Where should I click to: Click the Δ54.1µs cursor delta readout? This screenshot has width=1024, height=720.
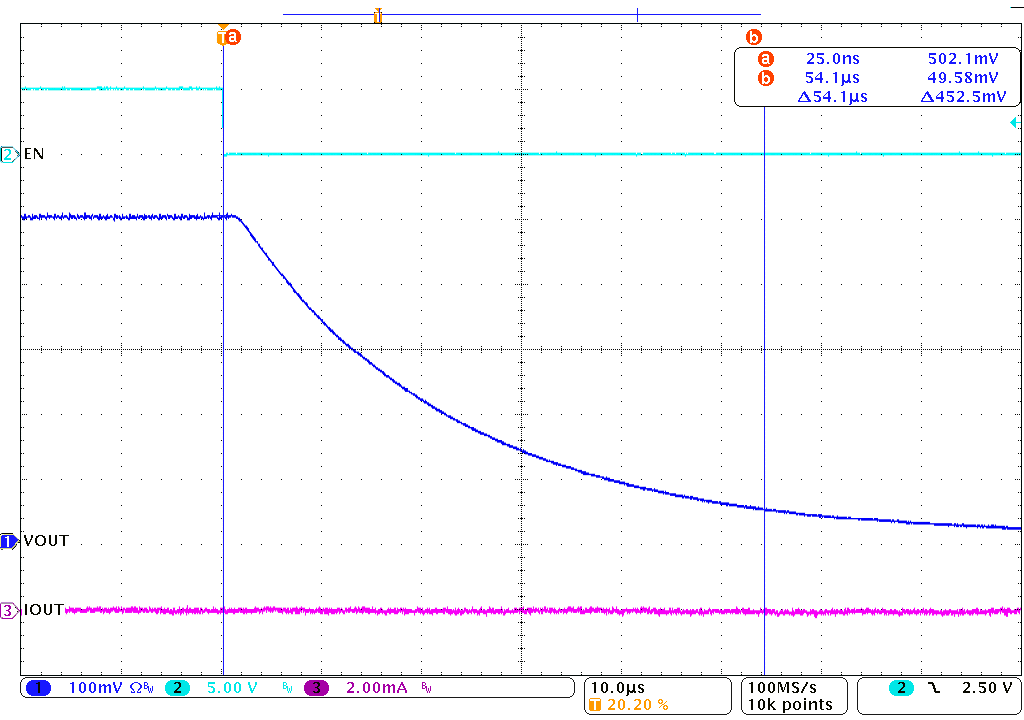tap(832, 96)
